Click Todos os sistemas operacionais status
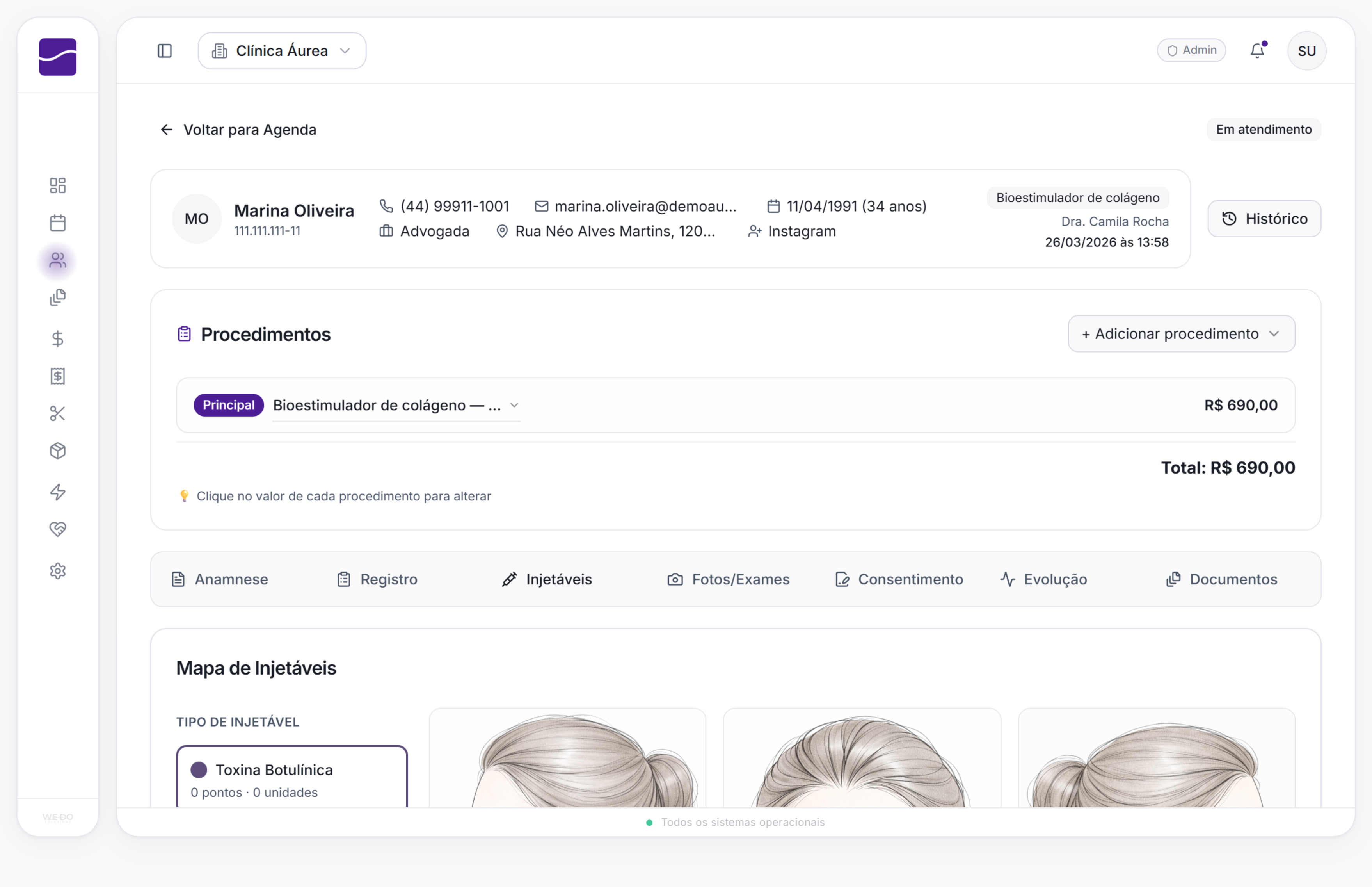The height and width of the screenshot is (887, 1372). (x=742, y=823)
